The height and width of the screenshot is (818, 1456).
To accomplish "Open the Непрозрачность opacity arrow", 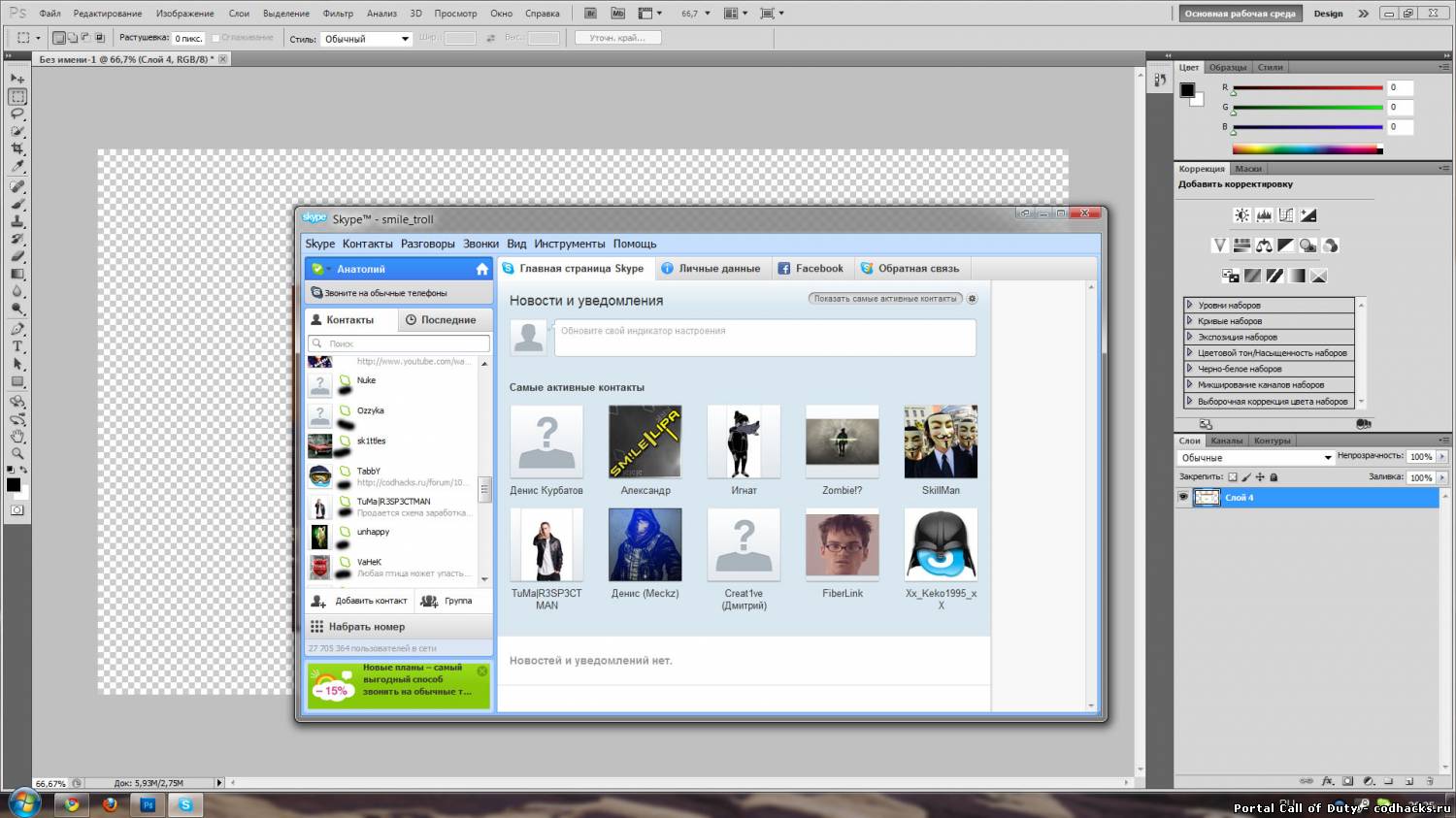I will click(1442, 456).
